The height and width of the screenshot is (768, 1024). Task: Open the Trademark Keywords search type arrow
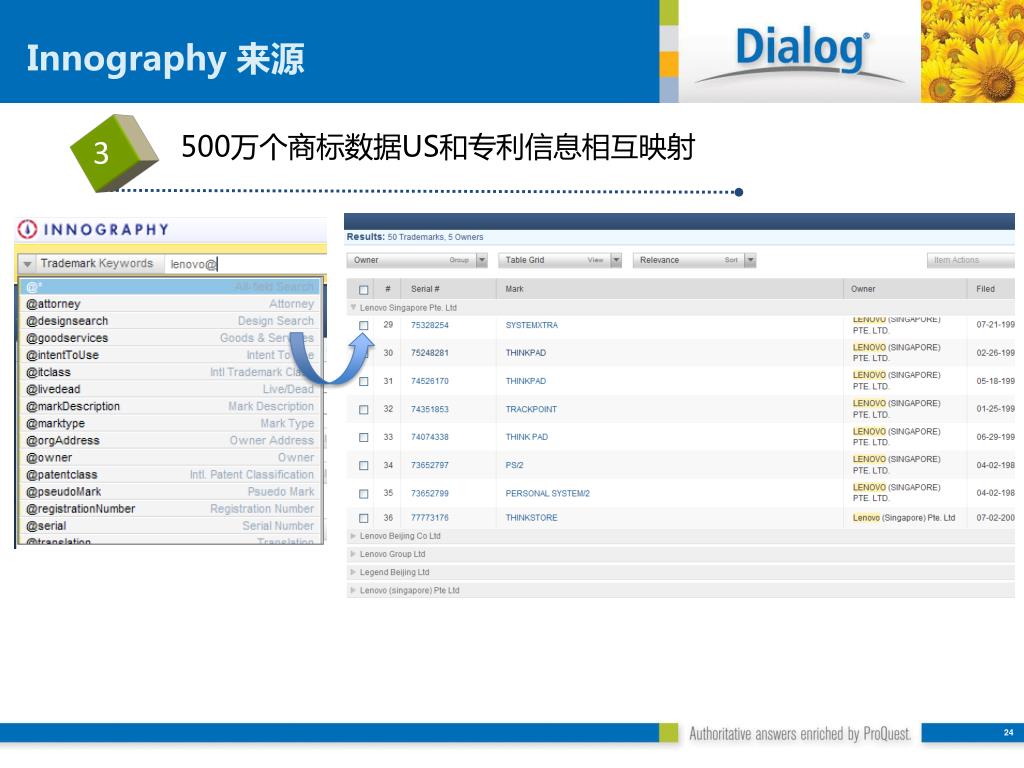click(27, 264)
